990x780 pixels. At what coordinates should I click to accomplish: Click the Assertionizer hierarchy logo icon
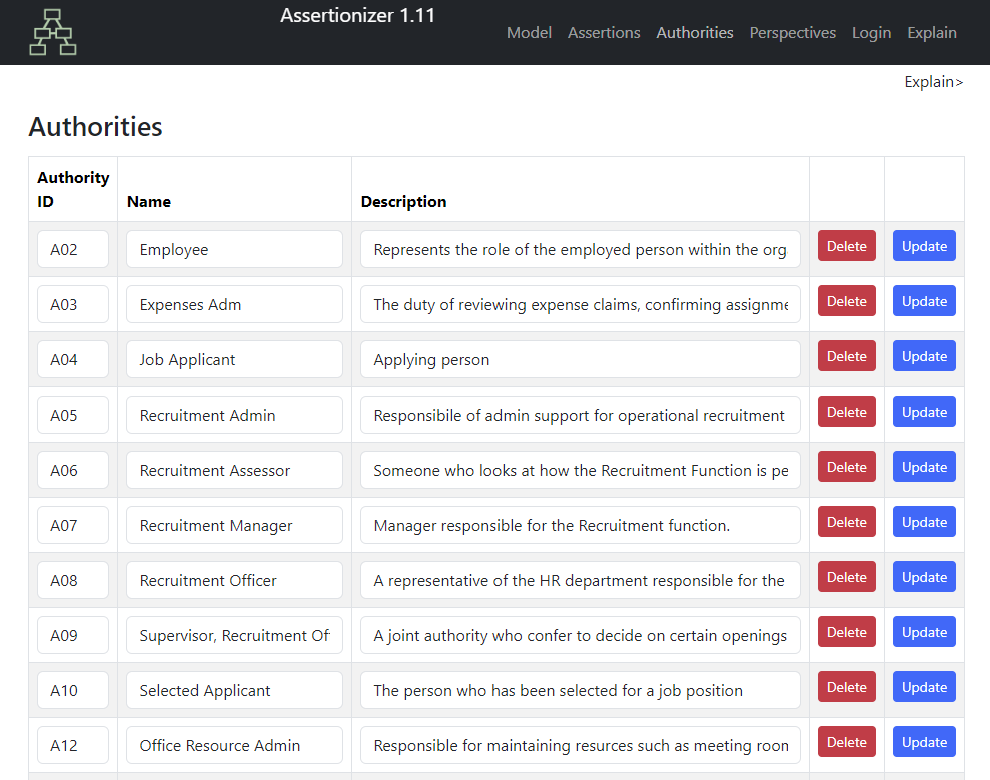click(53, 32)
